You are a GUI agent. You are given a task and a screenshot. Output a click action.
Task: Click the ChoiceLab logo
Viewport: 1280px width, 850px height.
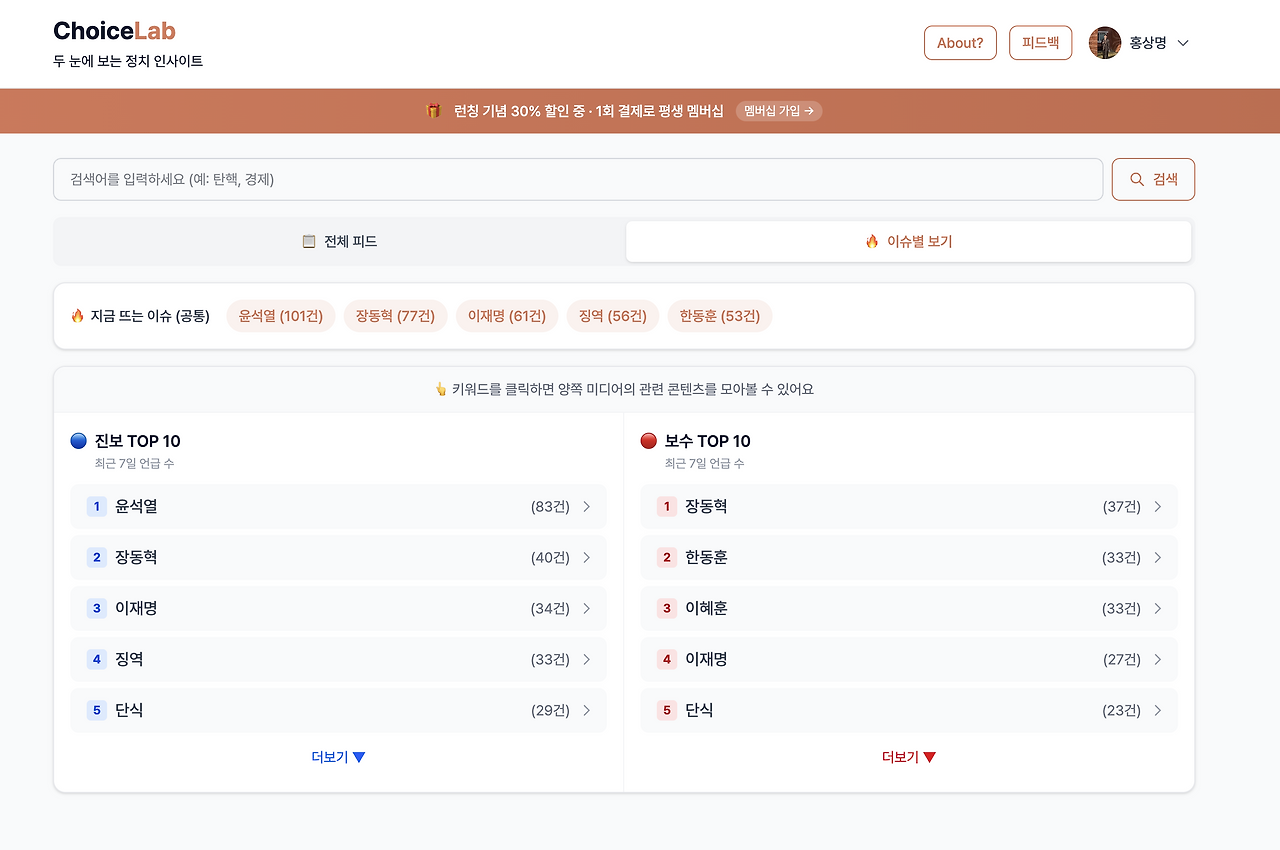pyautogui.click(x=114, y=31)
